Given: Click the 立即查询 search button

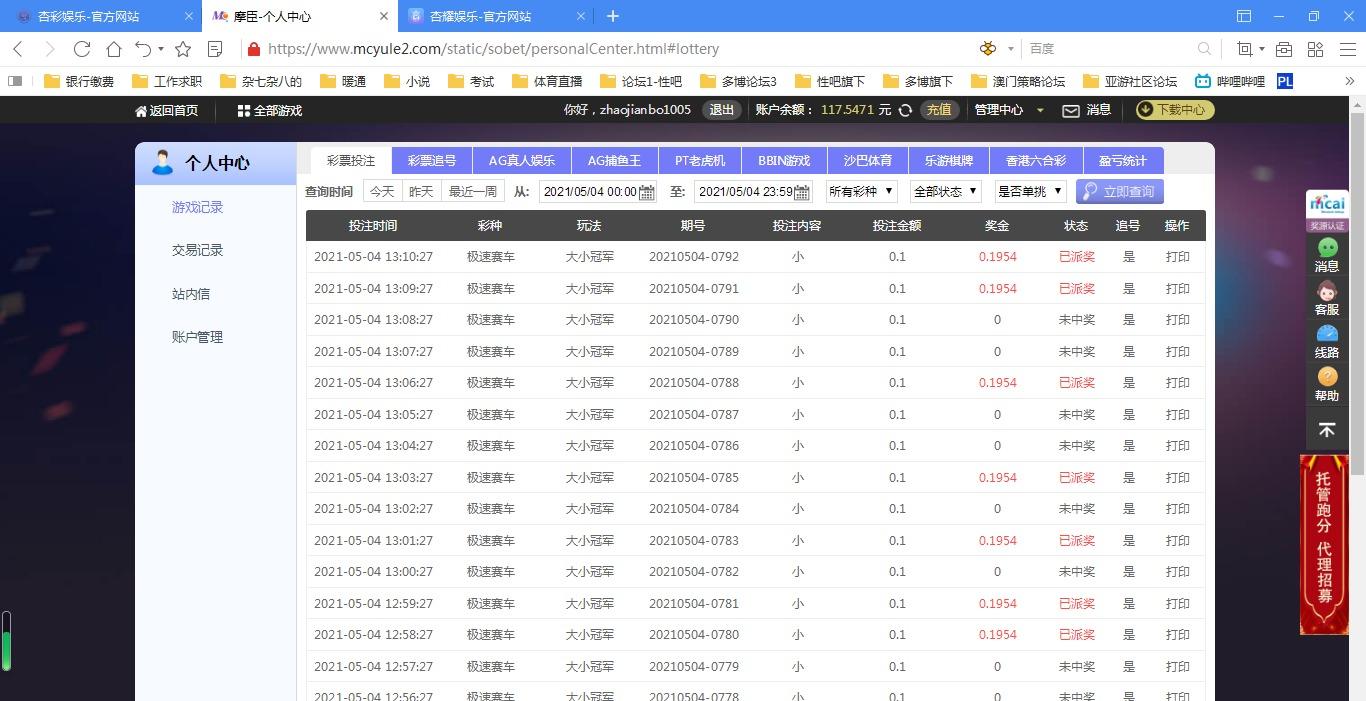Looking at the screenshot, I should click(1120, 191).
